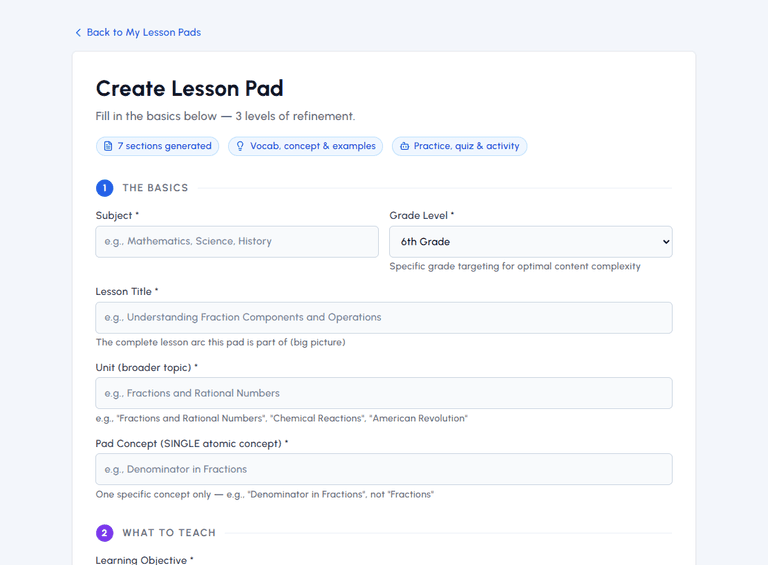This screenshot has width=768, height=565.
Task: Click the 'Practice, quiz & activity' badge text
Action: (x=466, y=146)
